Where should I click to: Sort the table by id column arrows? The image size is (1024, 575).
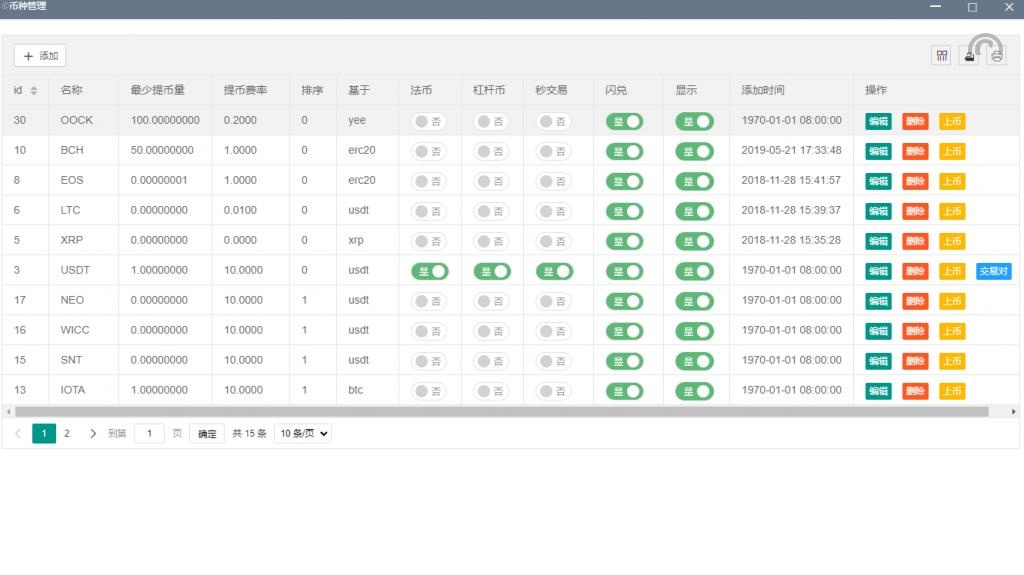click(x=33, y=91)
